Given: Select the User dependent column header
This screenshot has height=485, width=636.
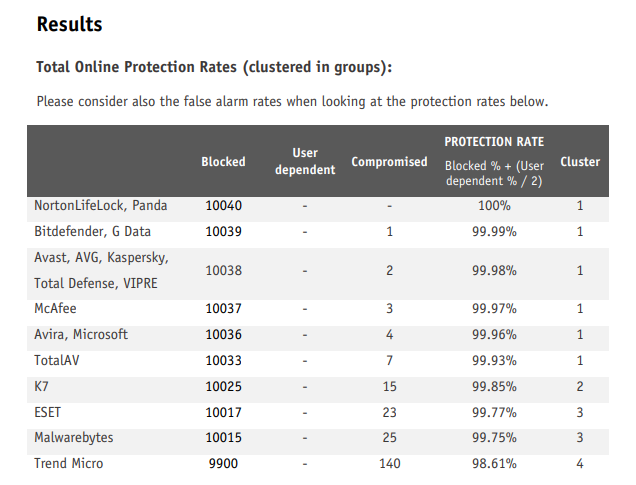Looking at the screenshot, I should pos(305,161).
